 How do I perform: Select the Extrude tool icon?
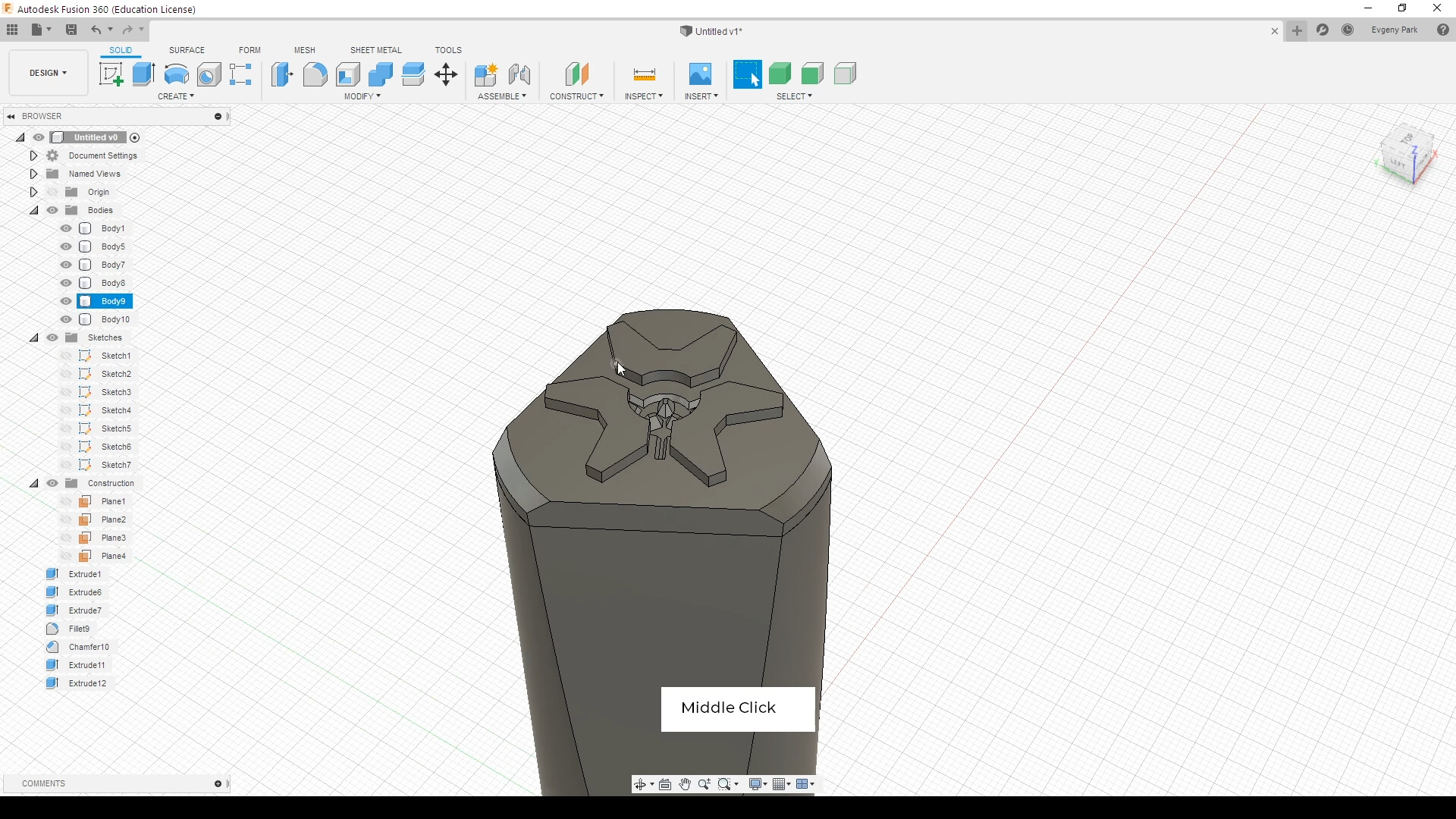point(143,74)
